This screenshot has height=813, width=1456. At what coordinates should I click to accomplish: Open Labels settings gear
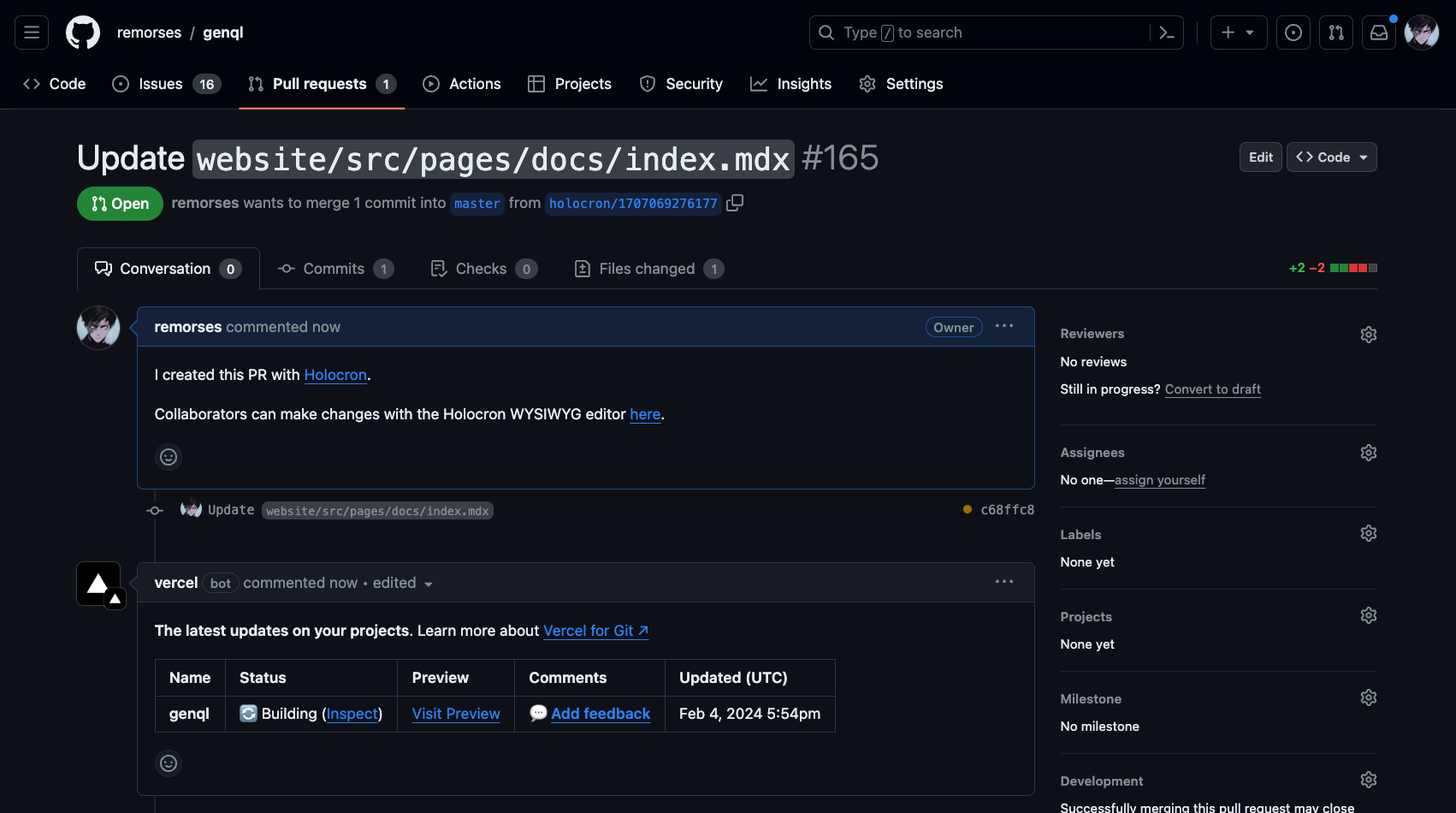coord(1369,533)
